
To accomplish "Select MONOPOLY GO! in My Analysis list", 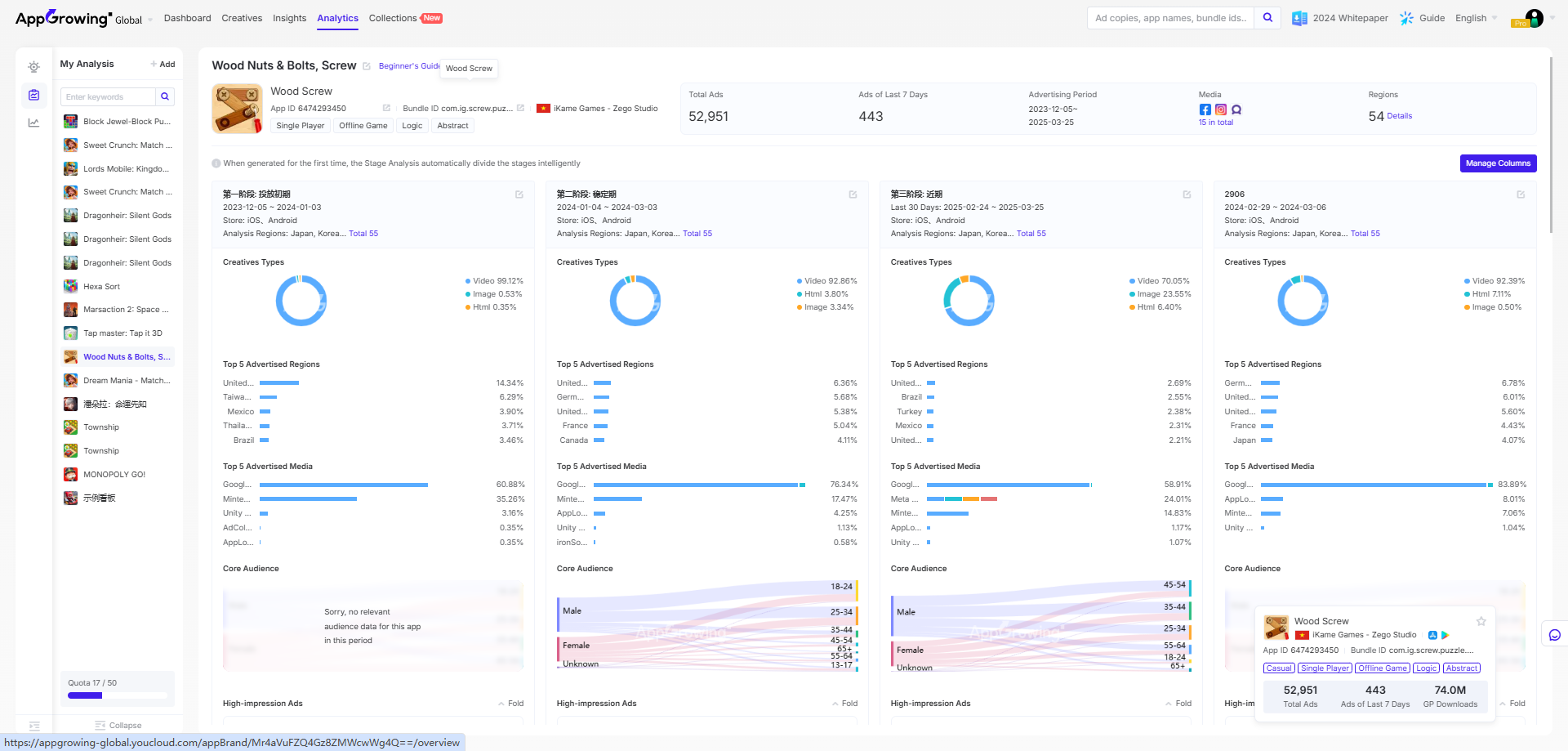I will [118, 475].
